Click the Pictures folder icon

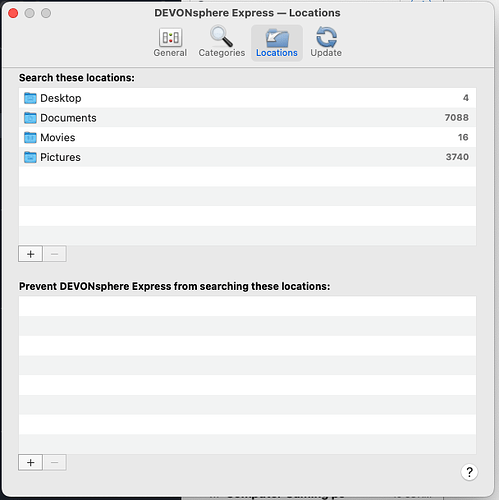(x=30, y=157)
